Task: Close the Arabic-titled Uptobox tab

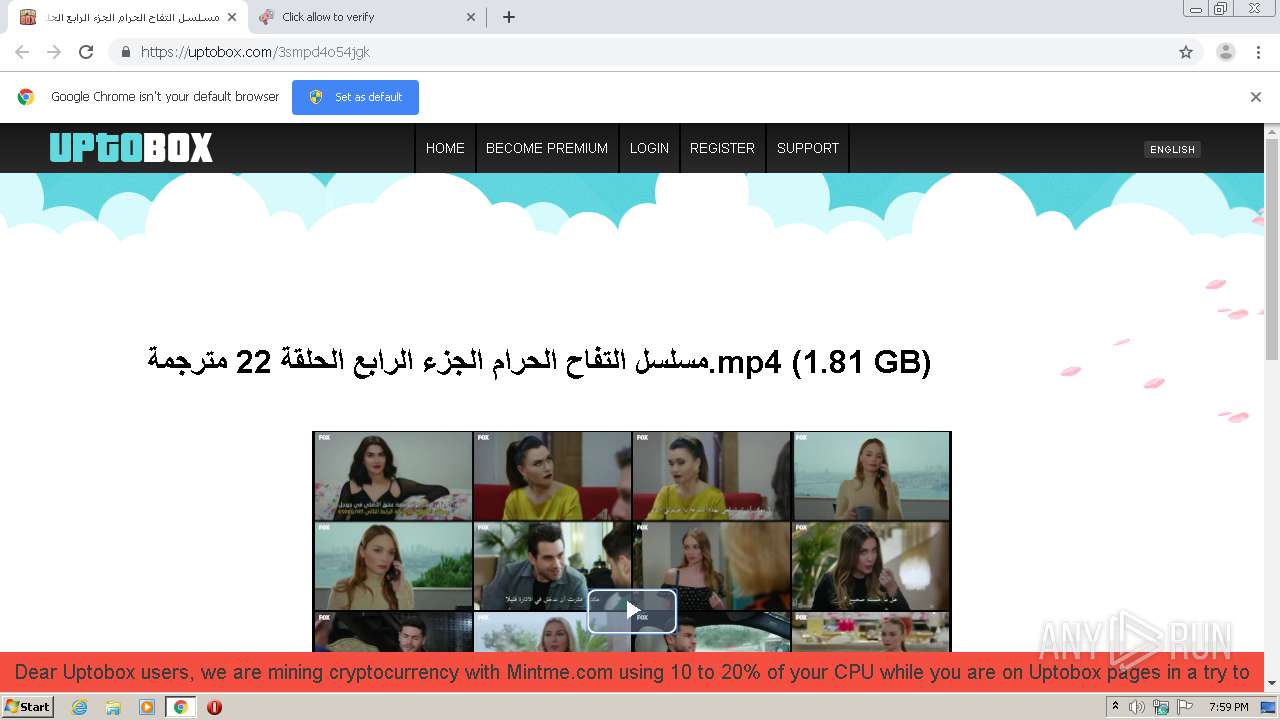Action: pos(232,17)
